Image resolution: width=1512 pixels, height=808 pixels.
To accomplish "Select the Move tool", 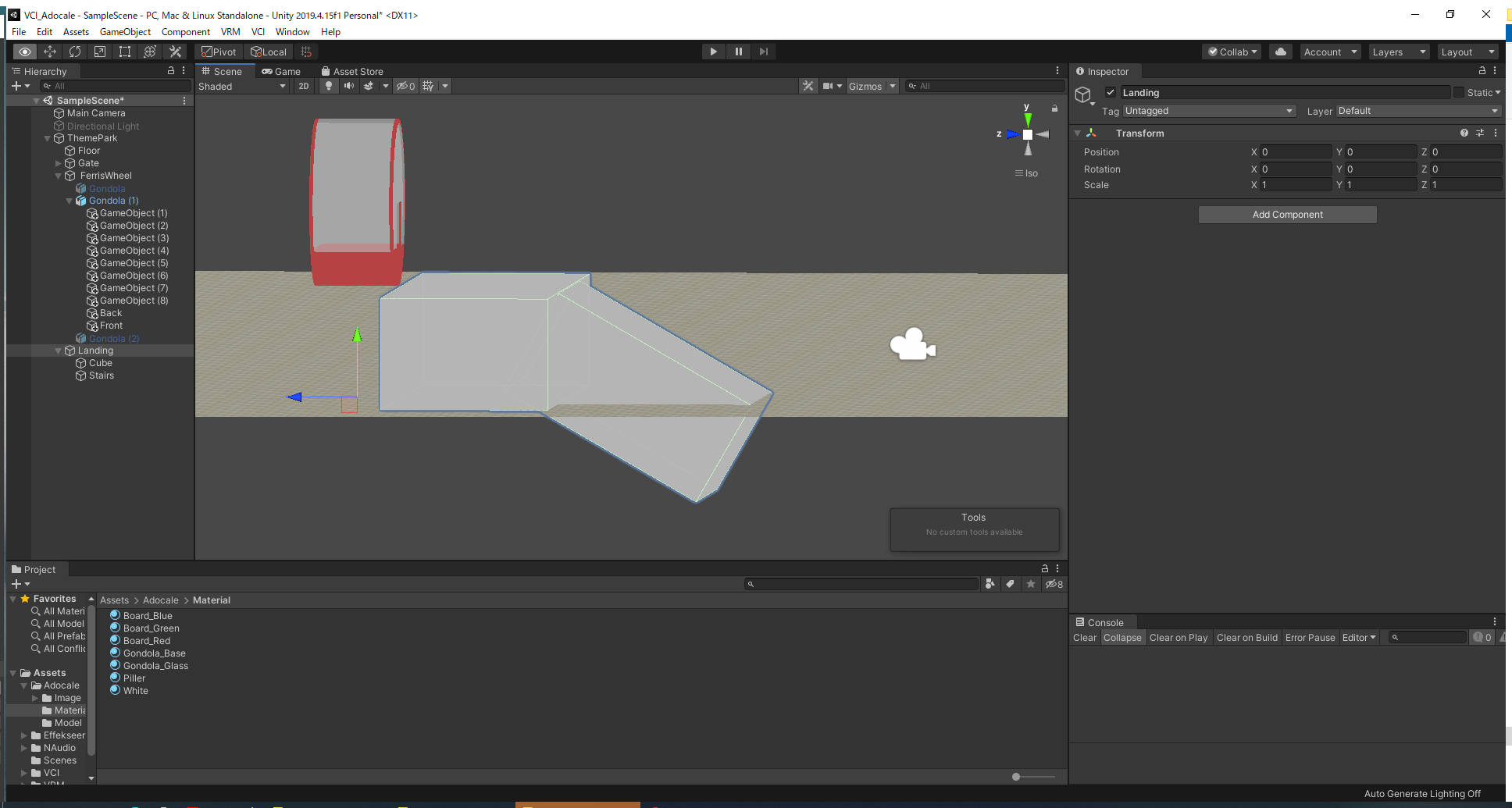I will pos(50,52).
